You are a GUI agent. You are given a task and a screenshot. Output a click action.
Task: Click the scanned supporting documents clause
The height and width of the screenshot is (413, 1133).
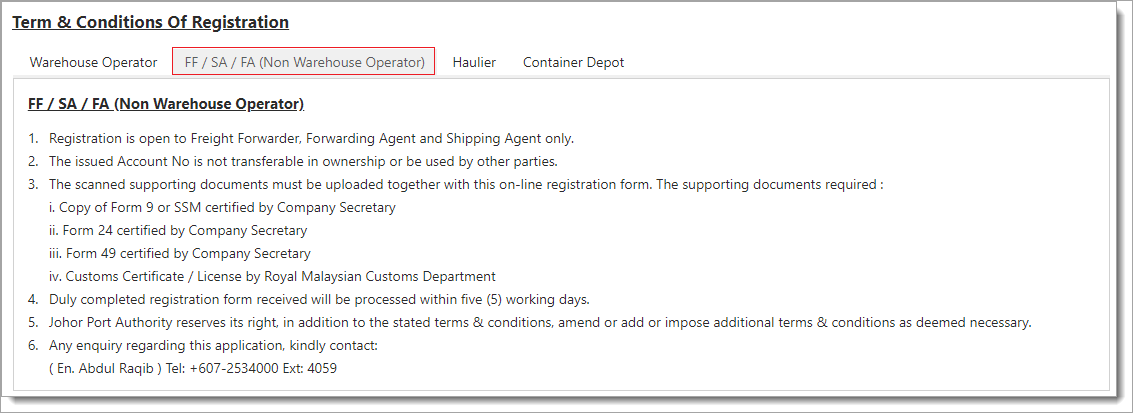click(x=465, y=184)
